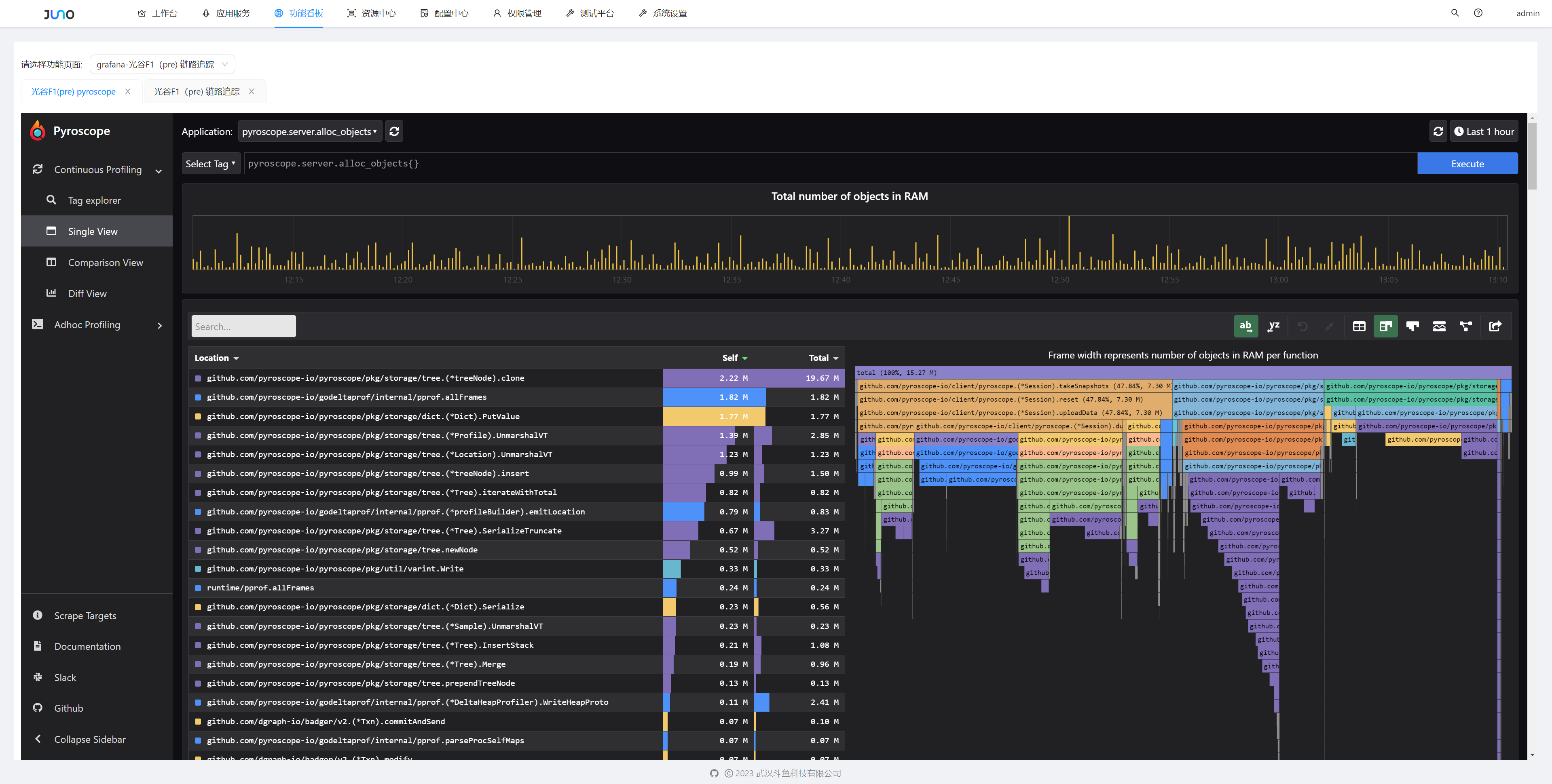Image resolution: width=1552 pixels, height=784 pixels.
Task: Click the search icon in top bar
Action: pos(1455,13)
